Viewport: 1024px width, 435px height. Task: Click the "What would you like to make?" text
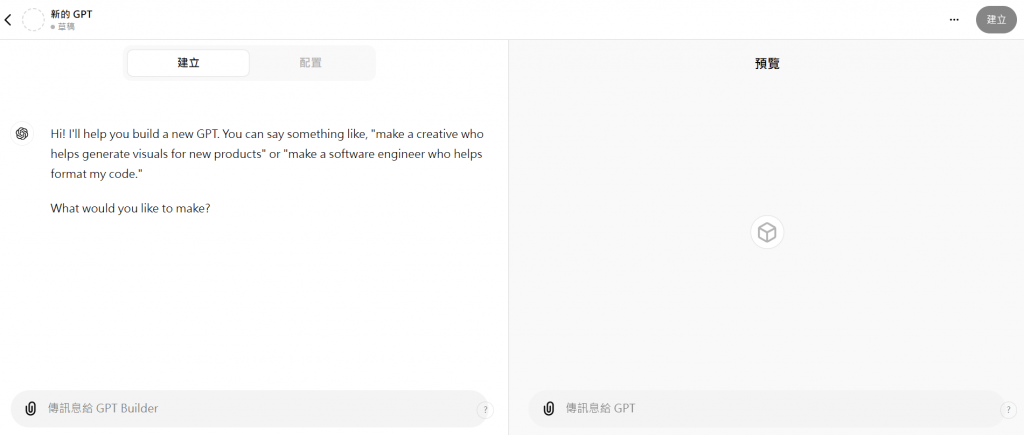130,210
